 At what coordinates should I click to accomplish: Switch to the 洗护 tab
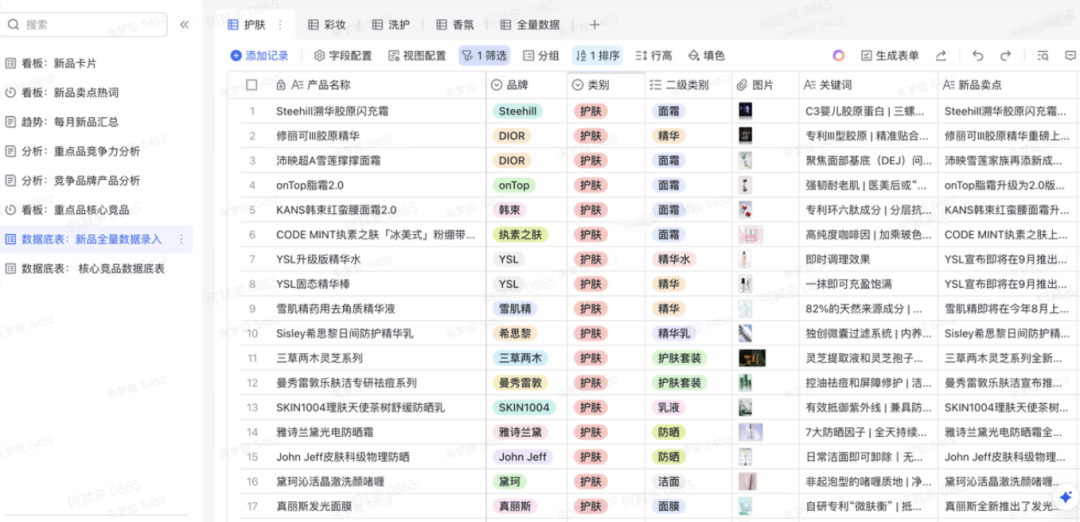(x=391, y=25)
